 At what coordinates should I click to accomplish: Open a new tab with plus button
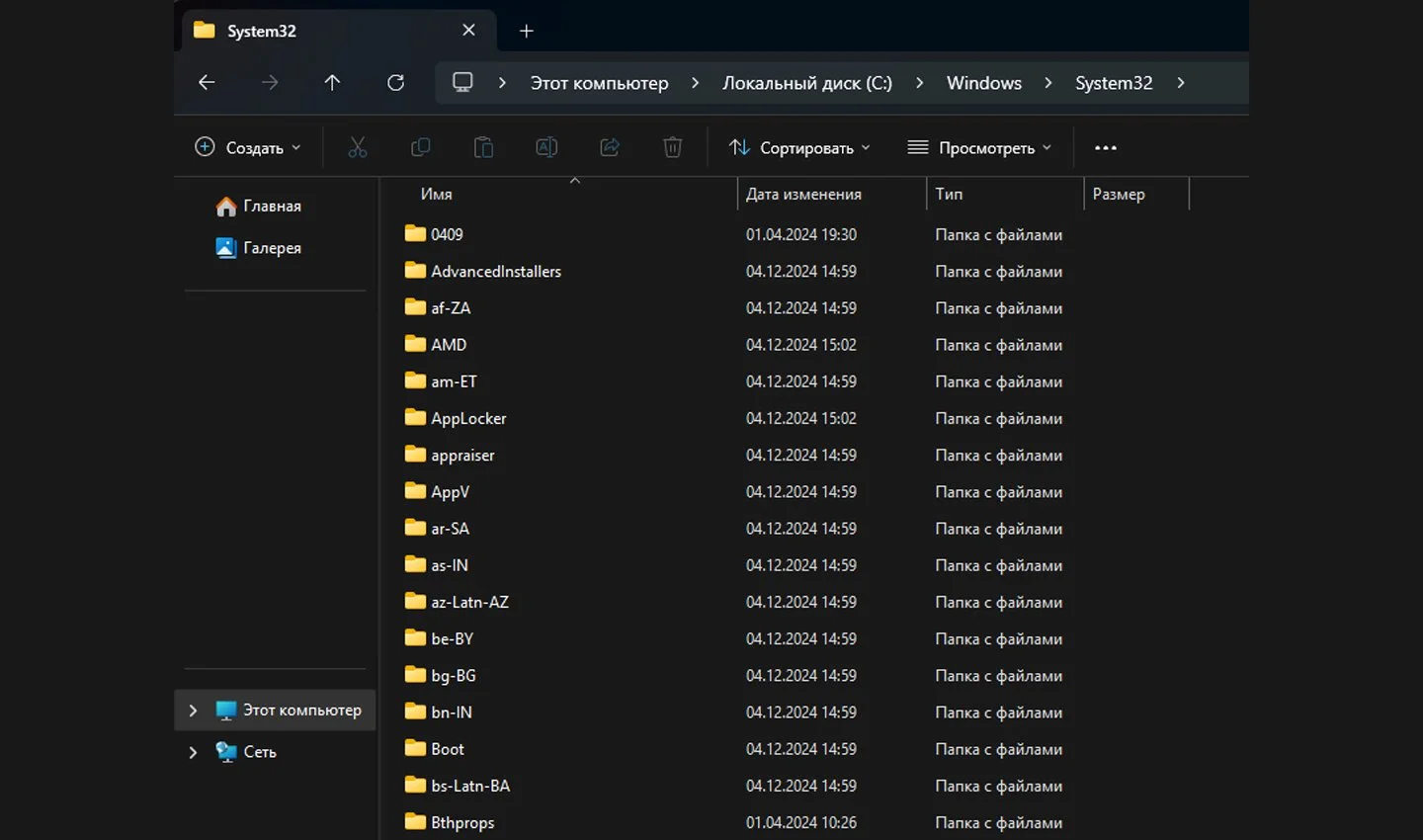[527, 31]
